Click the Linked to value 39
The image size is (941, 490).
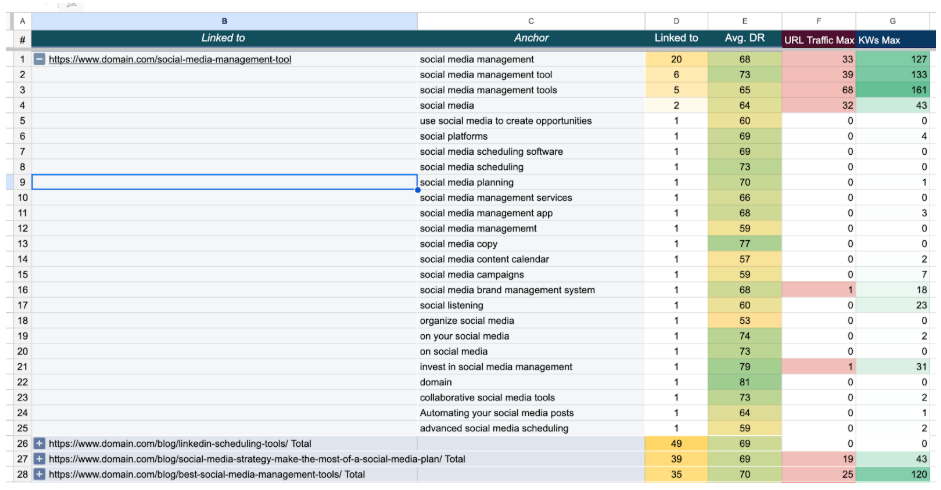pyautogui.click(x=676, y=459)
